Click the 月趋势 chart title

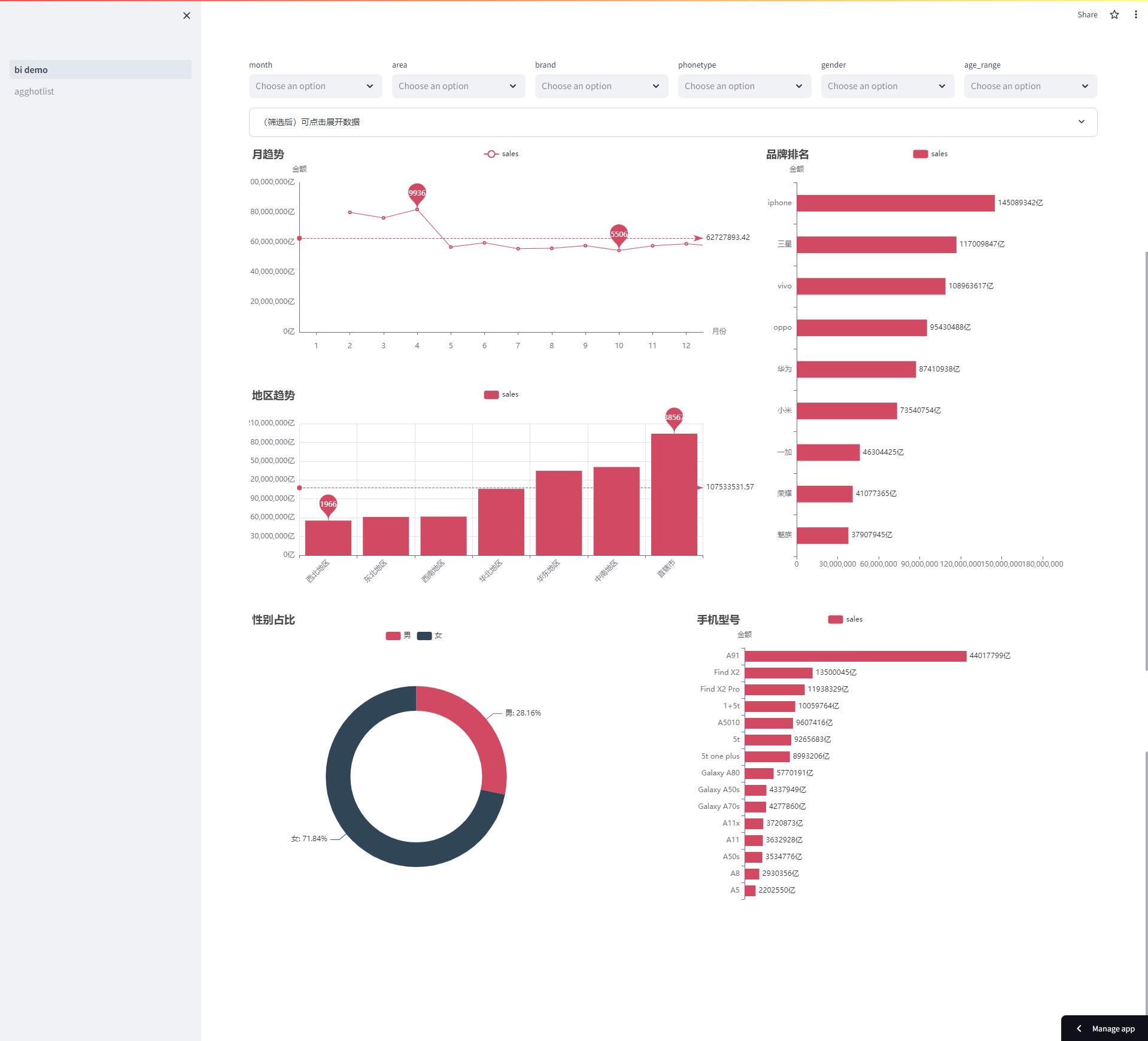pos(268,154)
